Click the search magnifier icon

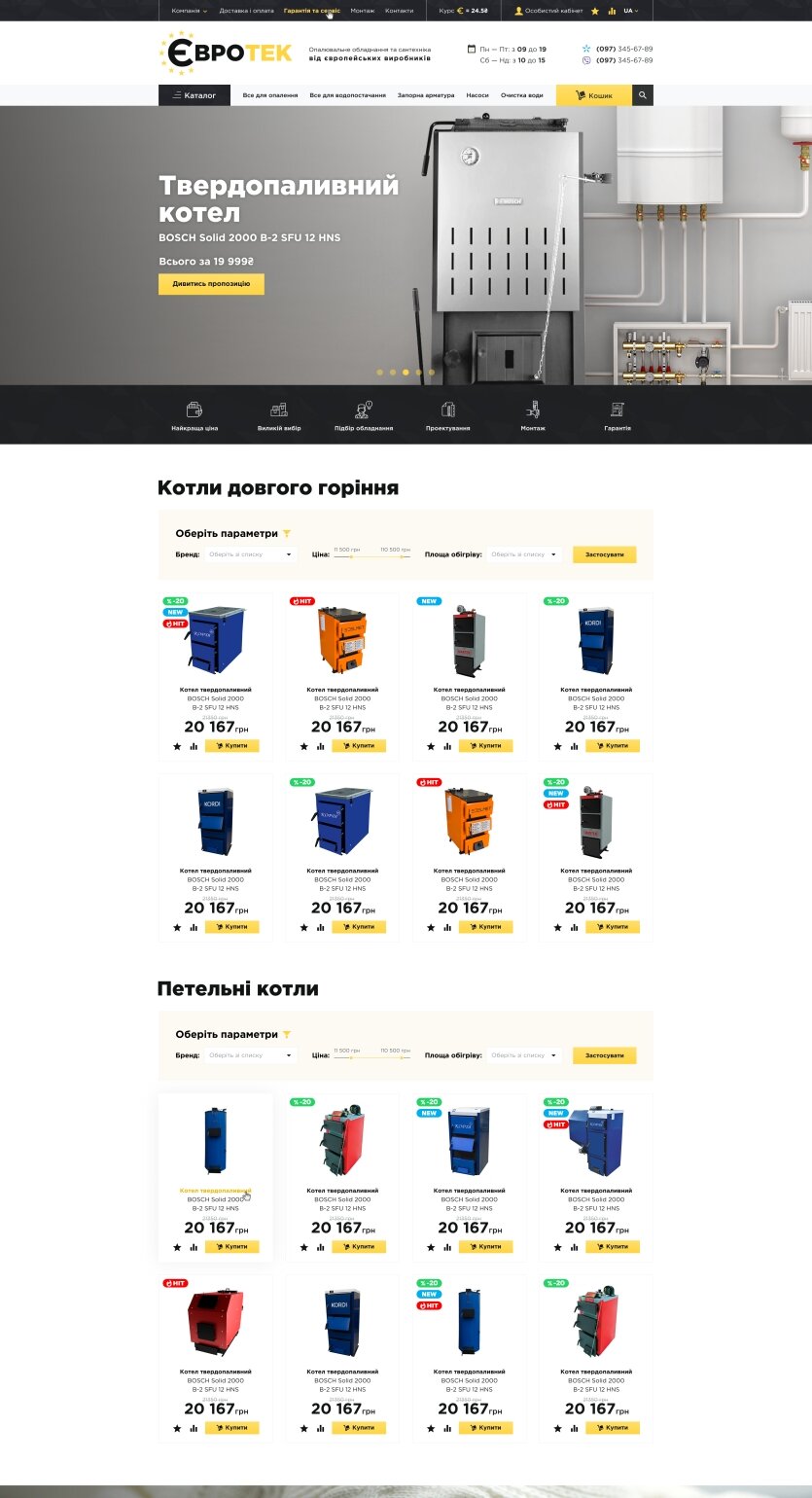pos(642,95)
